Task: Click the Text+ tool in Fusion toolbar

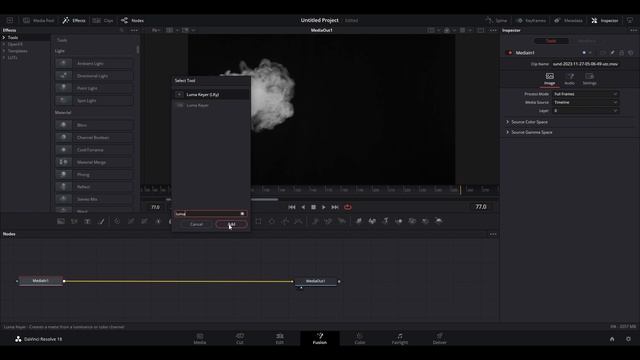Action: [87, 221]
